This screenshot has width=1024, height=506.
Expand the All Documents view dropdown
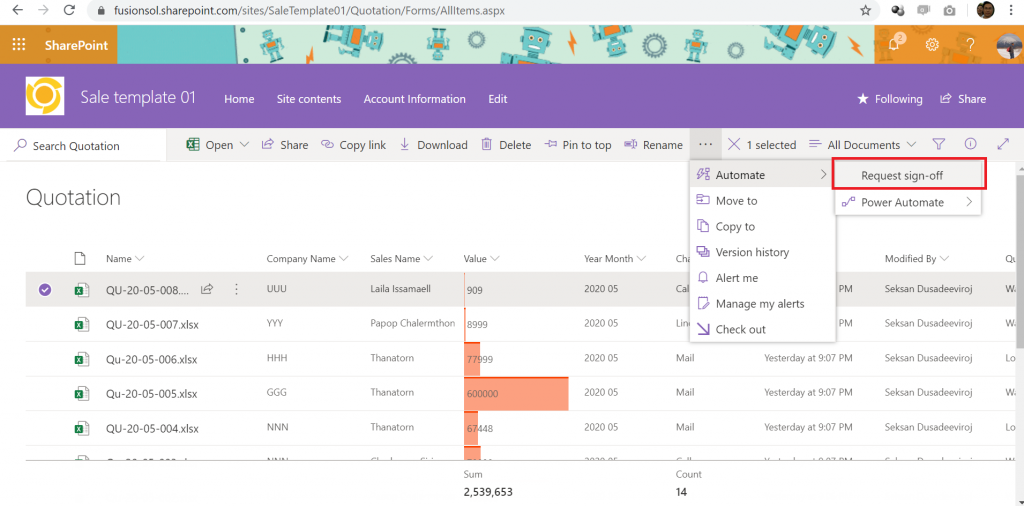point(862,145)
